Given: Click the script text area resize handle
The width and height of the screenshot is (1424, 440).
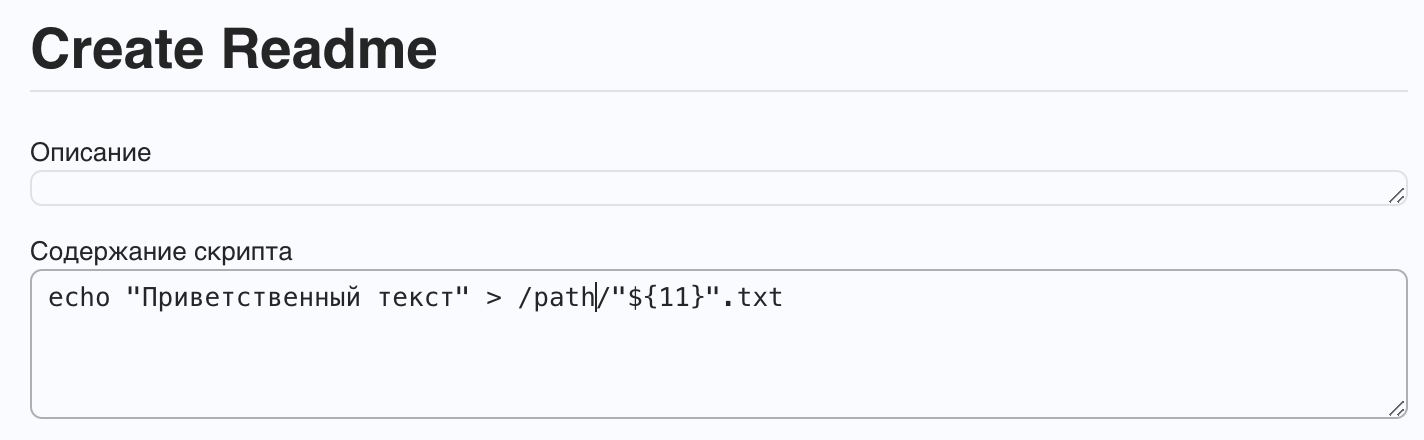Looking at the screenshot, I should tap(1396, 409).
